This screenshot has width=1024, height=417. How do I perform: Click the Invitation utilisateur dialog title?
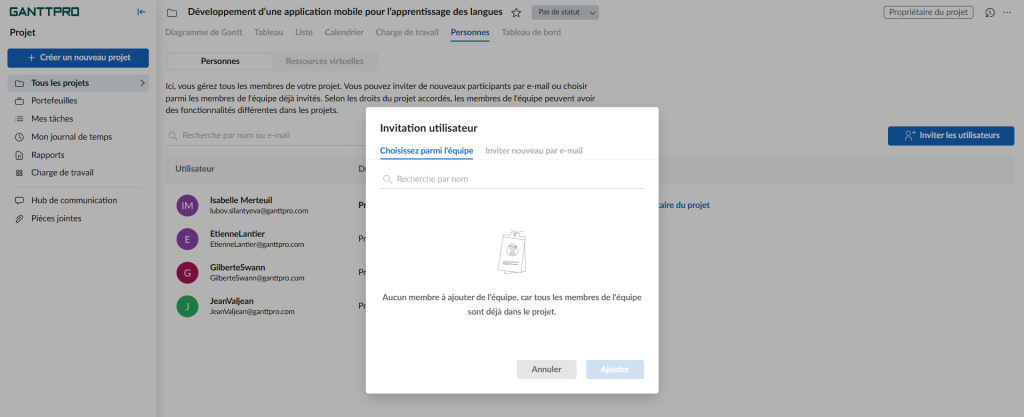[x=428, y=128]
